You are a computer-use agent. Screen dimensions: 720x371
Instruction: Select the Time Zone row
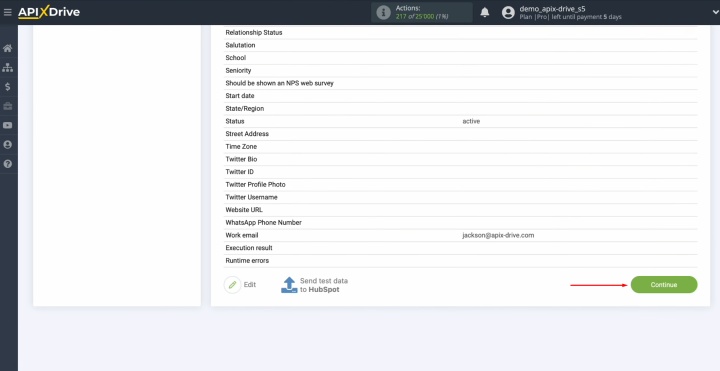point(461,146)
